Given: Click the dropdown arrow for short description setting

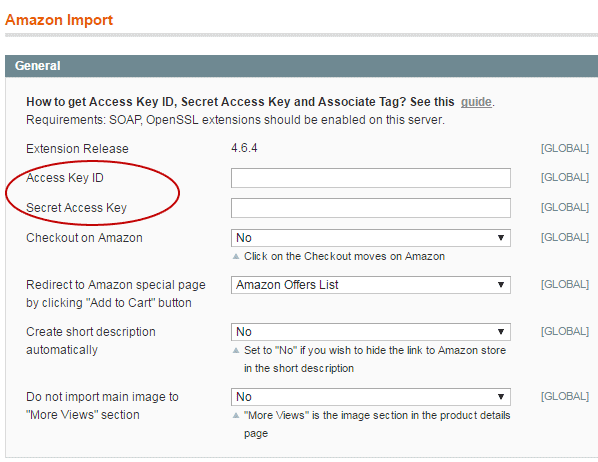Looking at the screenshot, I should pyautogui.click(x=501, y=332).
